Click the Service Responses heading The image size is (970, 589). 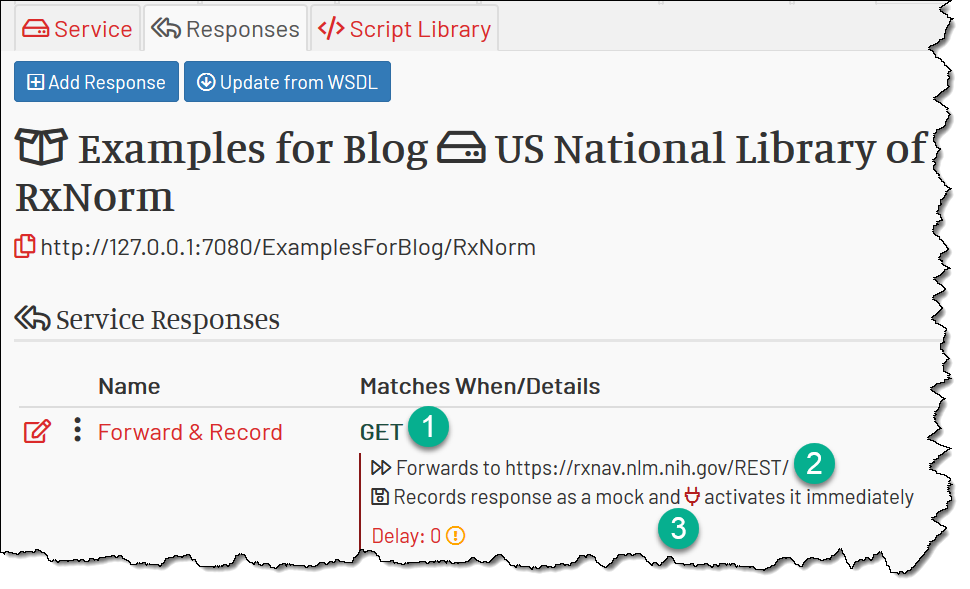point(168,320)
